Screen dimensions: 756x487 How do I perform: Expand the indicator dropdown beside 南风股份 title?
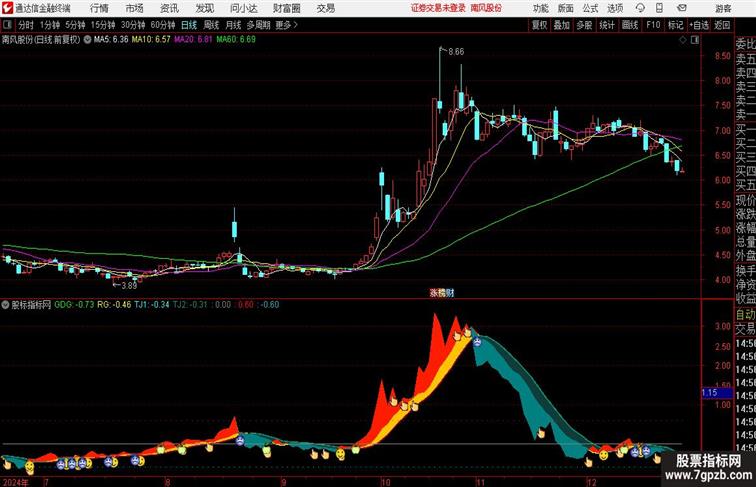click(87, 40)
